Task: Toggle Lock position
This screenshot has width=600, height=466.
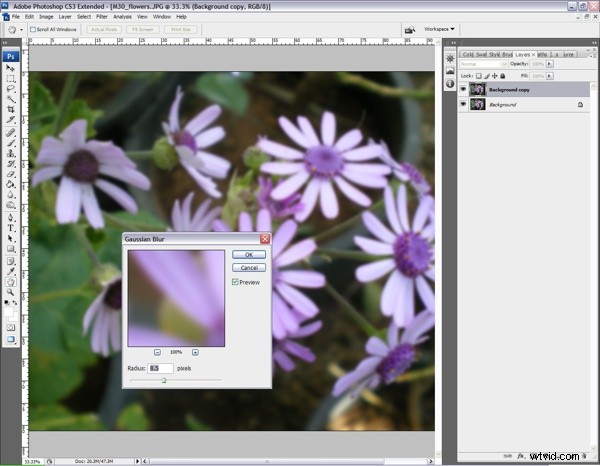Action: 494,76
